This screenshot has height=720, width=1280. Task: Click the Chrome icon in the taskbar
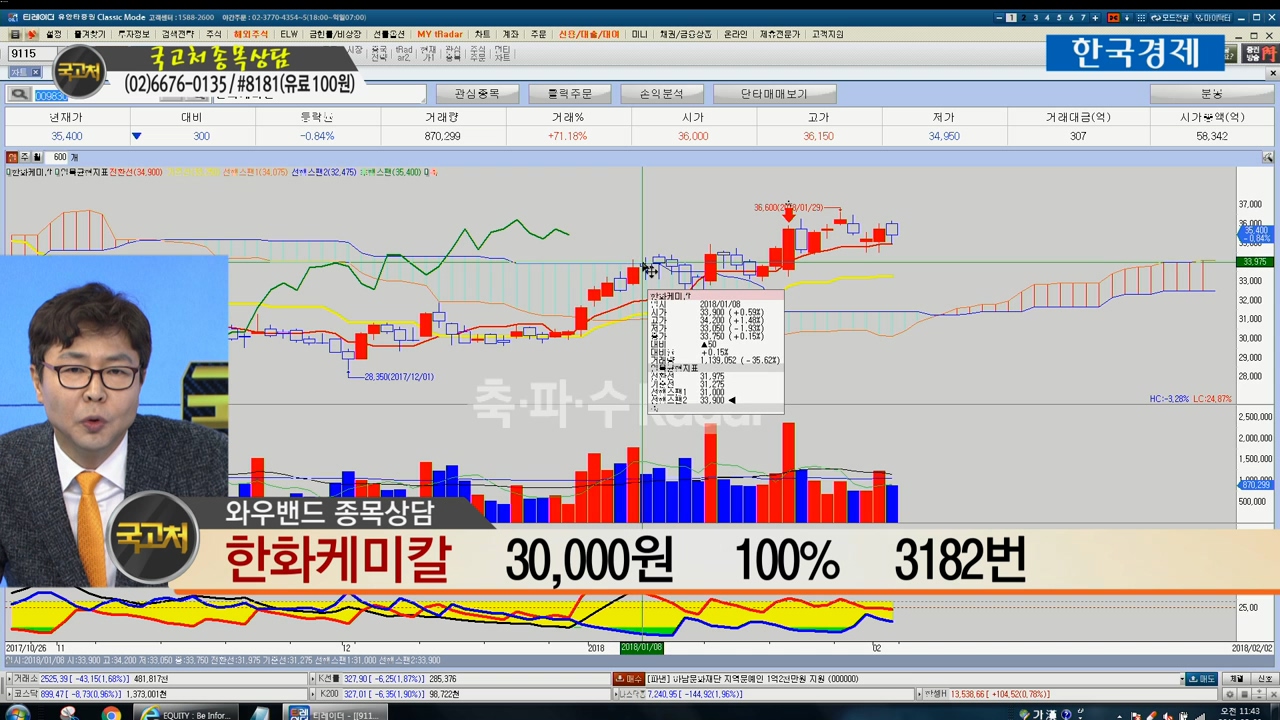point(111,713)
